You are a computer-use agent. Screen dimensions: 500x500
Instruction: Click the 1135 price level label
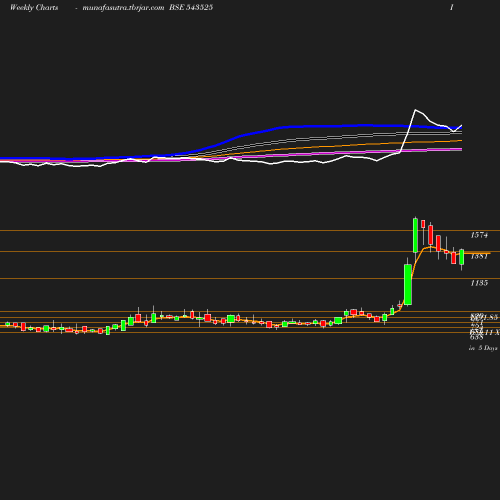tap(479, 283)
